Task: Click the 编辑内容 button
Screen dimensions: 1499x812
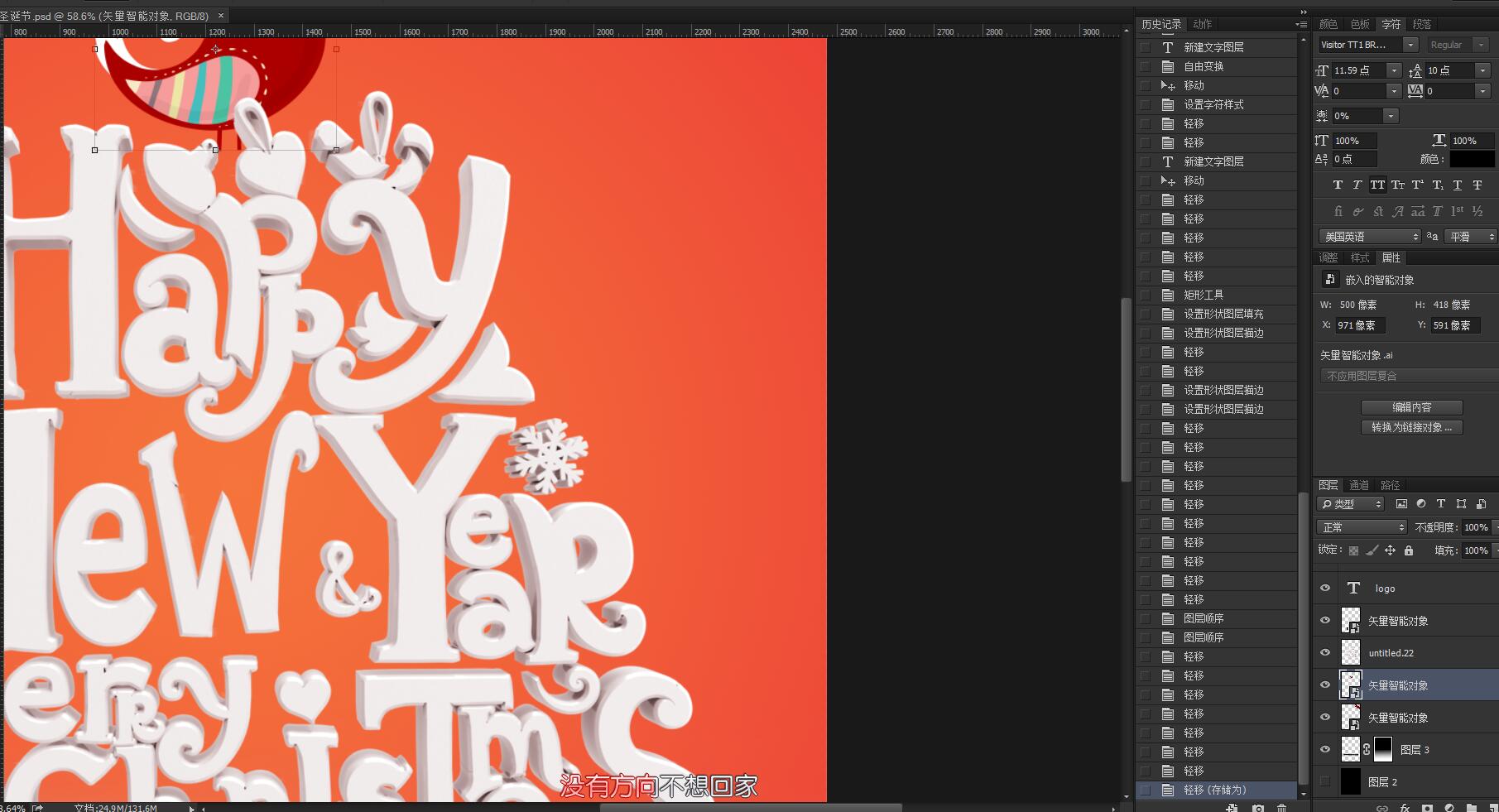Action: (1412, 407)
